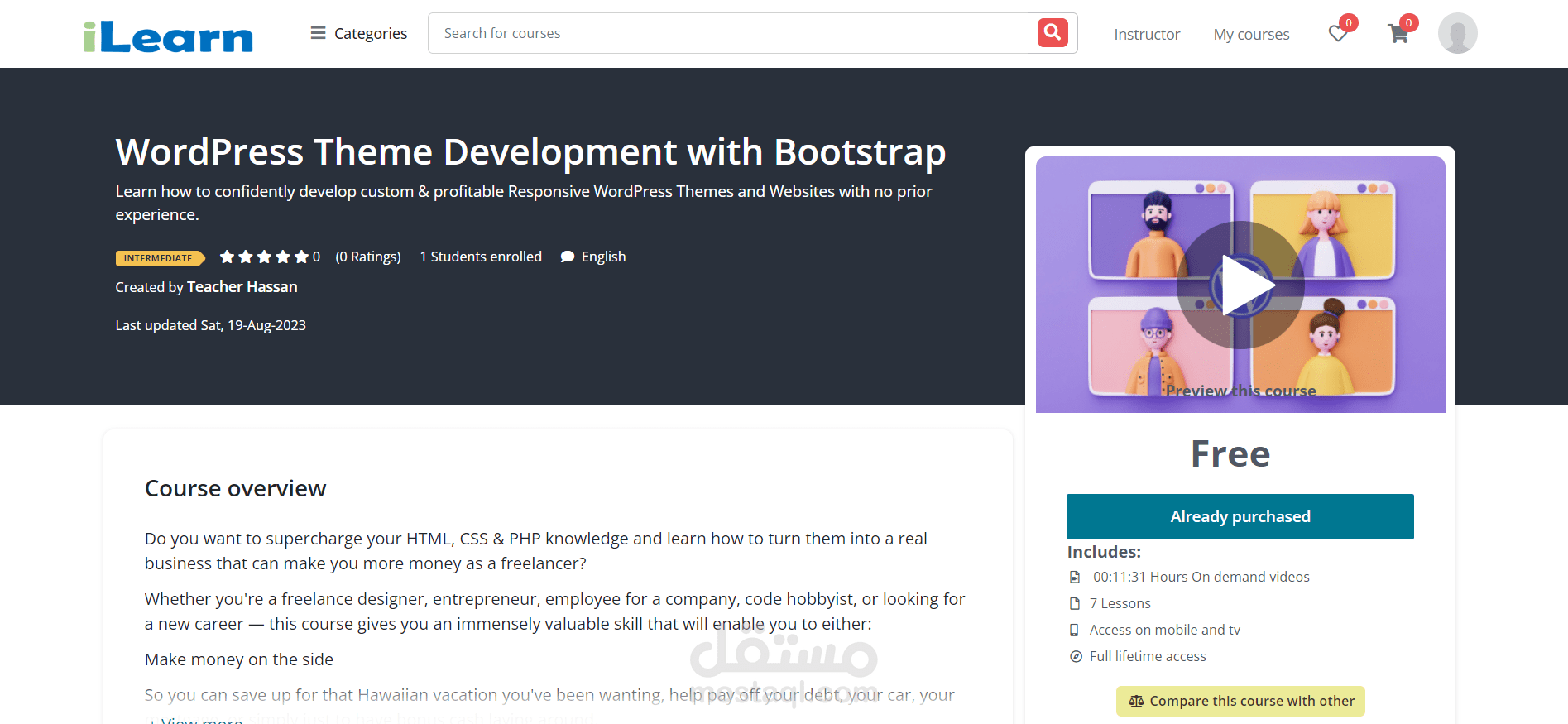Click the English speech bubble icon

(x=567, y=257)
